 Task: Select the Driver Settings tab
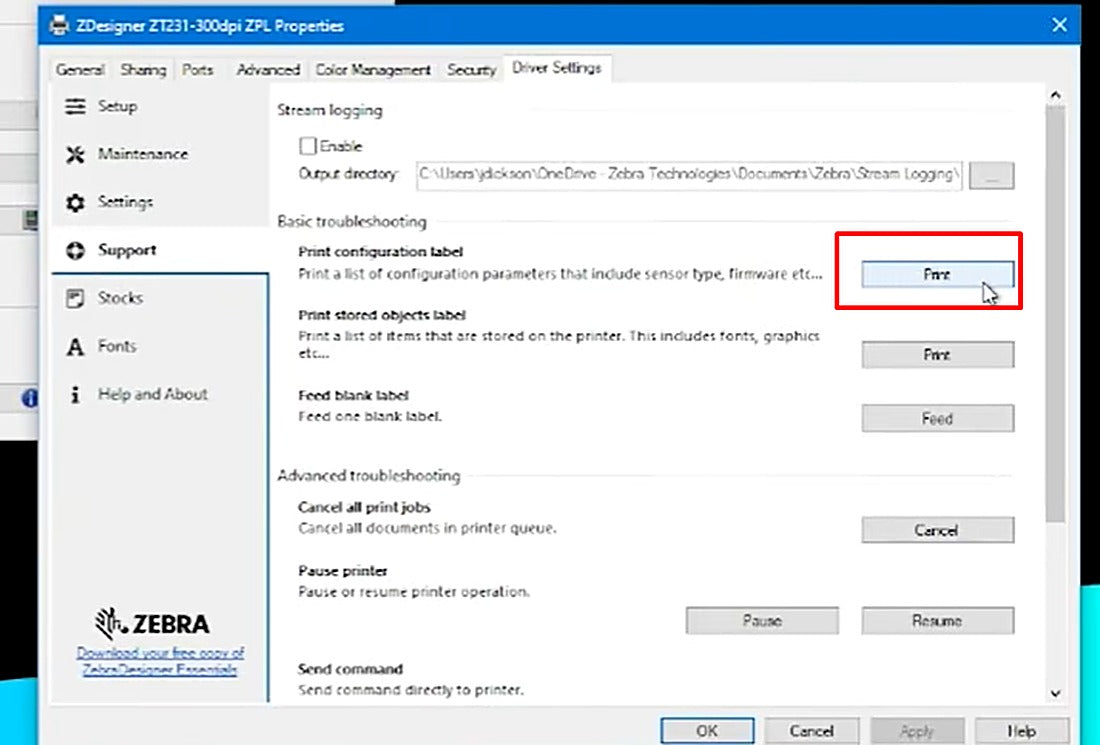(557, 68)
